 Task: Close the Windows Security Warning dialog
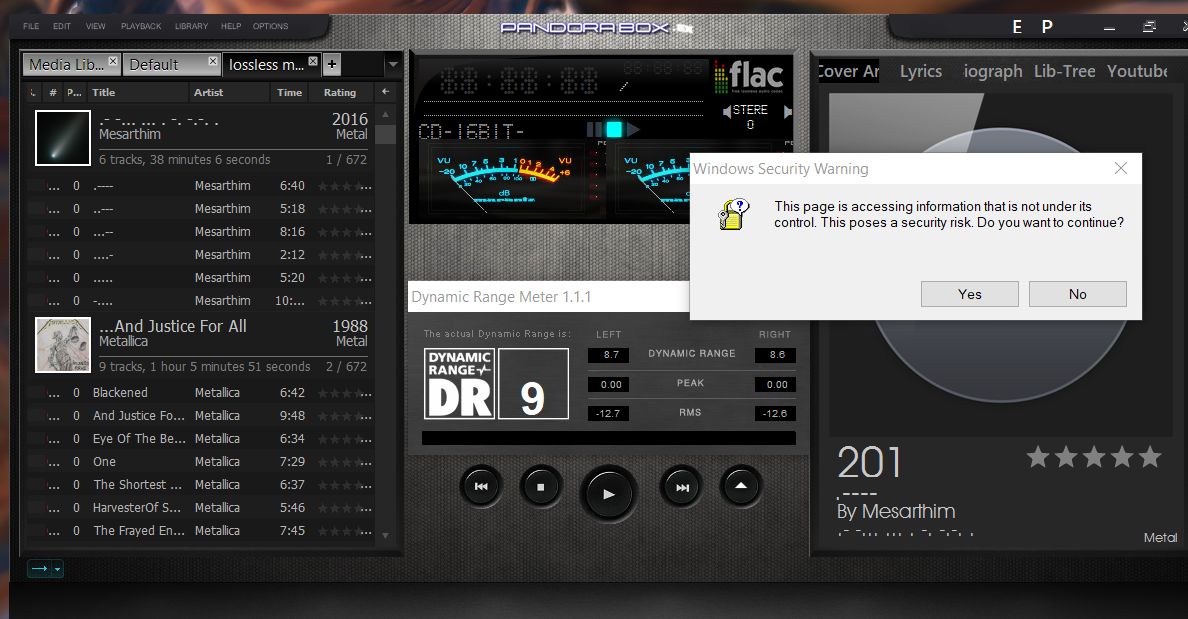(1121, 168)
